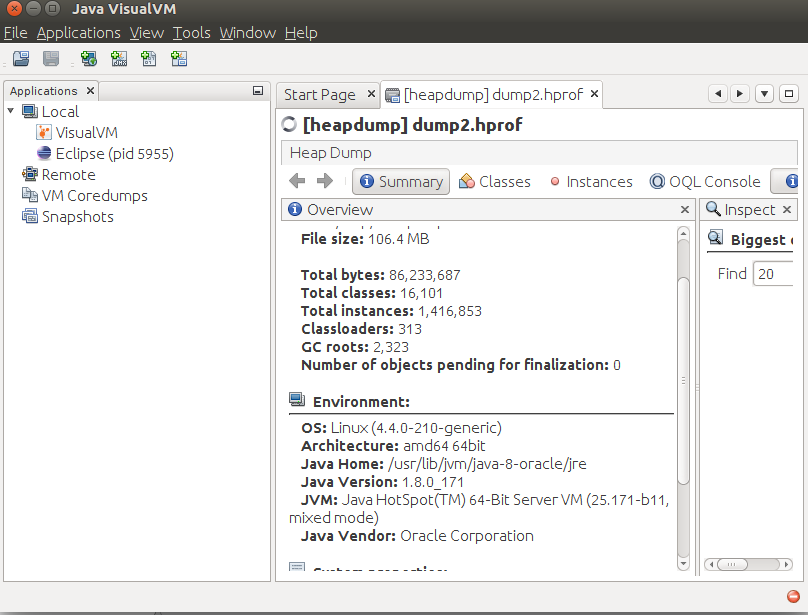Image resolution: width=808 pixels, height=615 pixels.
Task: Close the Start Page tab
Action: coord(371,94)
